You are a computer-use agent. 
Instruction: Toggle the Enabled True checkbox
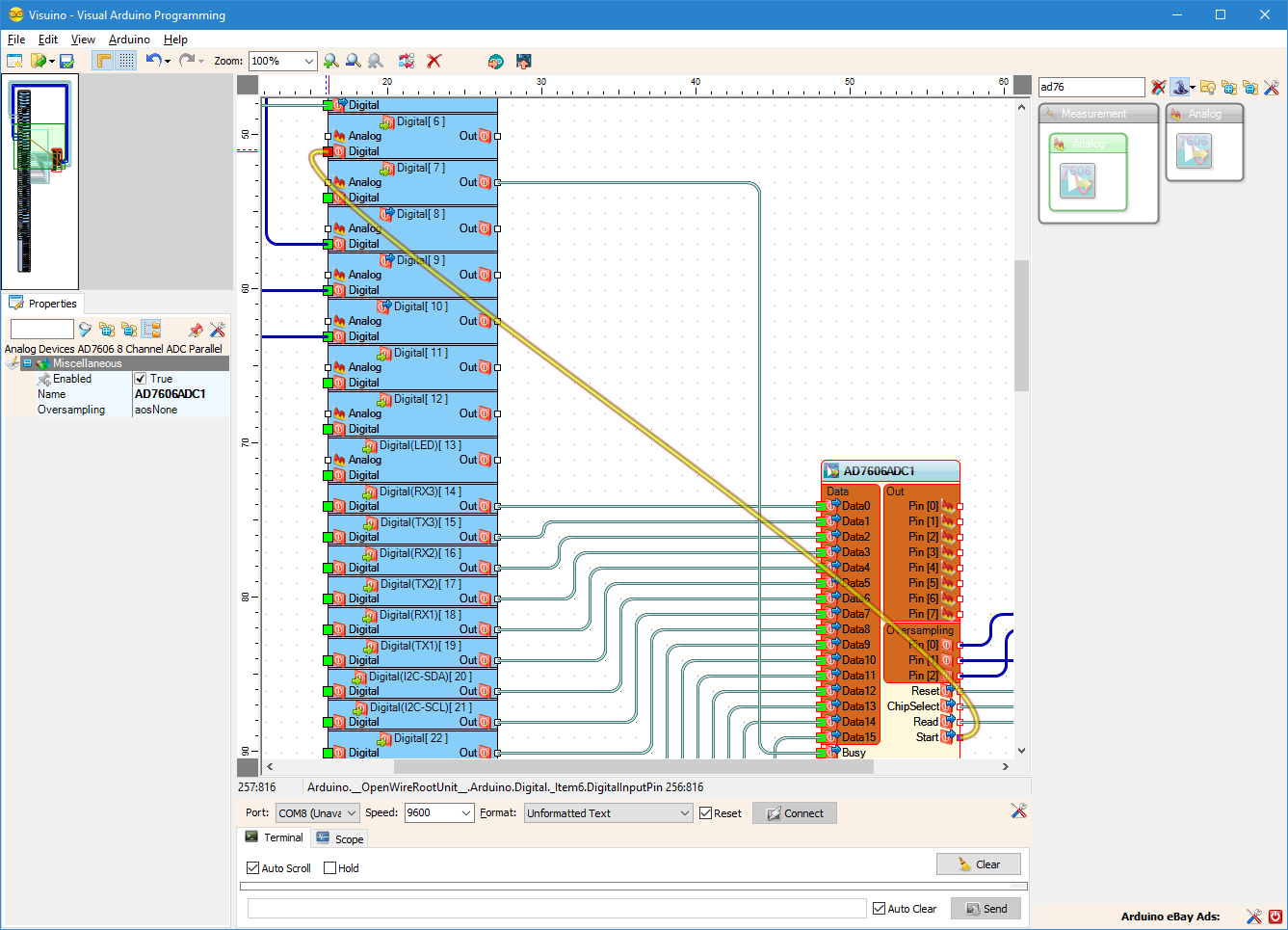point(141,379)
